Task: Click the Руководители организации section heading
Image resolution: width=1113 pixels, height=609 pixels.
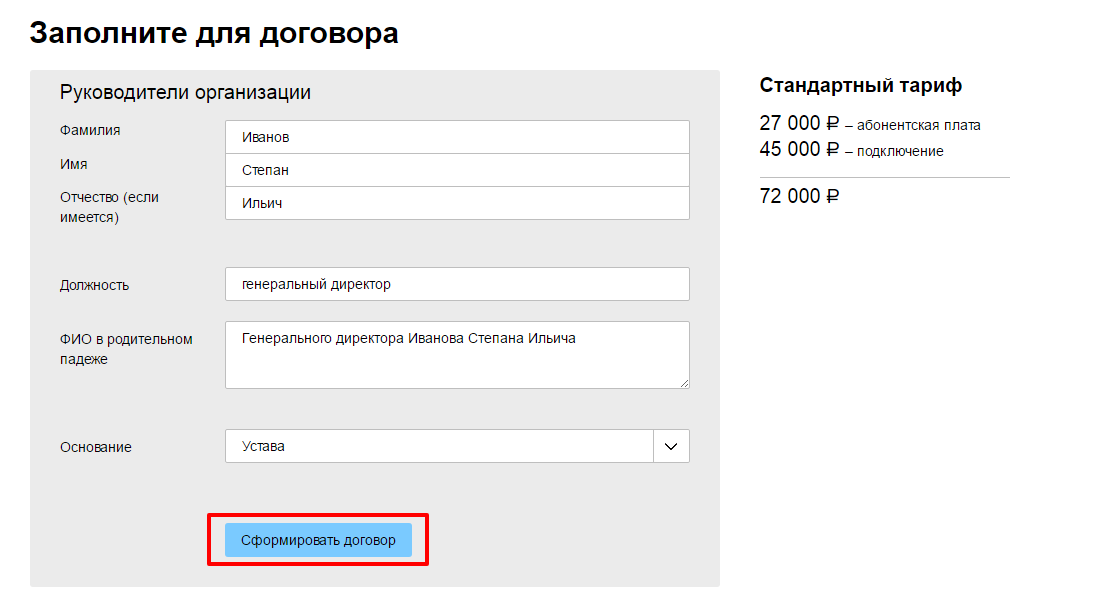Action: point(185,93)
